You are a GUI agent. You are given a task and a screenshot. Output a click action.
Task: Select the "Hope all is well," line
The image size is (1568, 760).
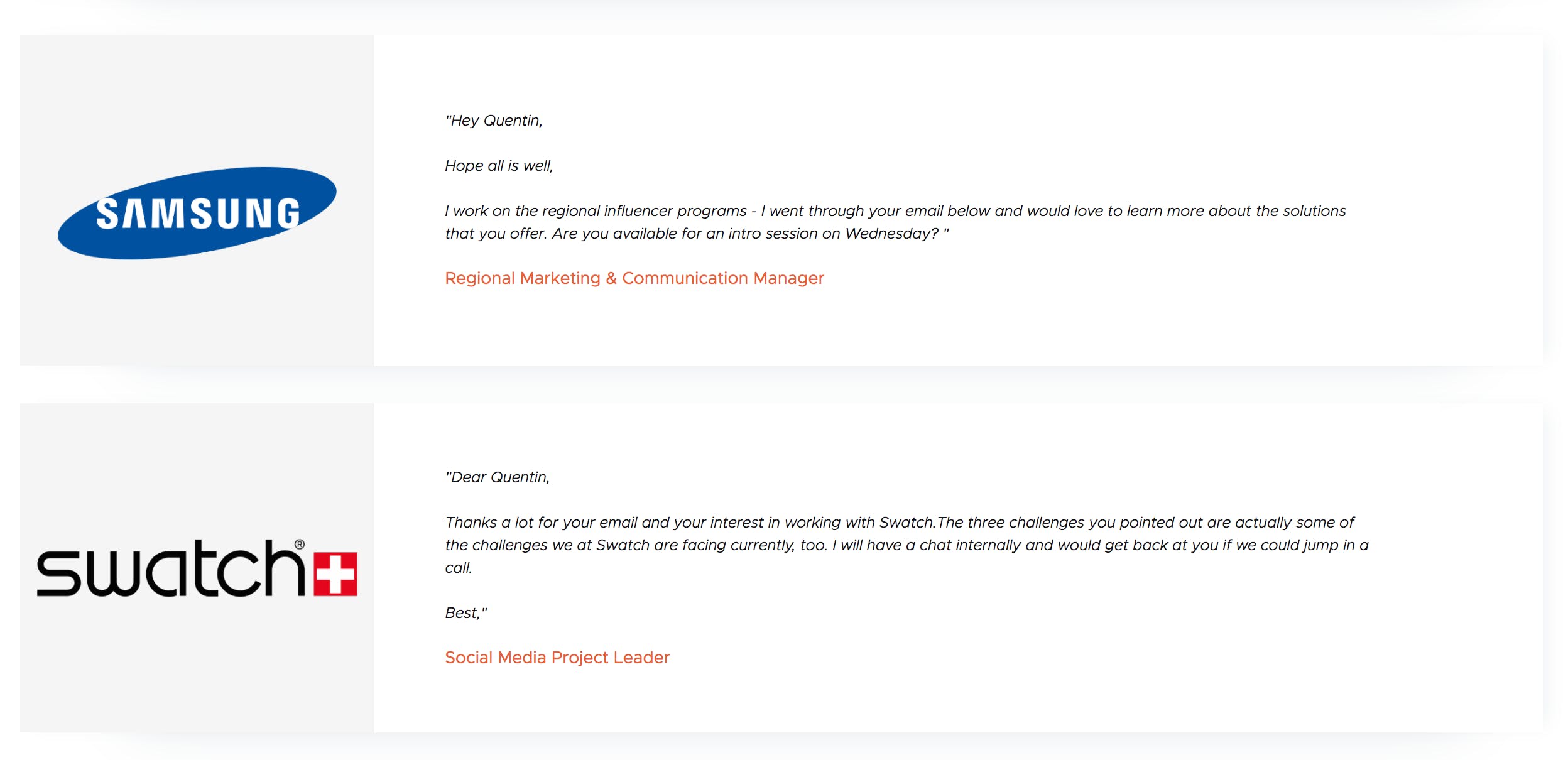tap(499, 166)
